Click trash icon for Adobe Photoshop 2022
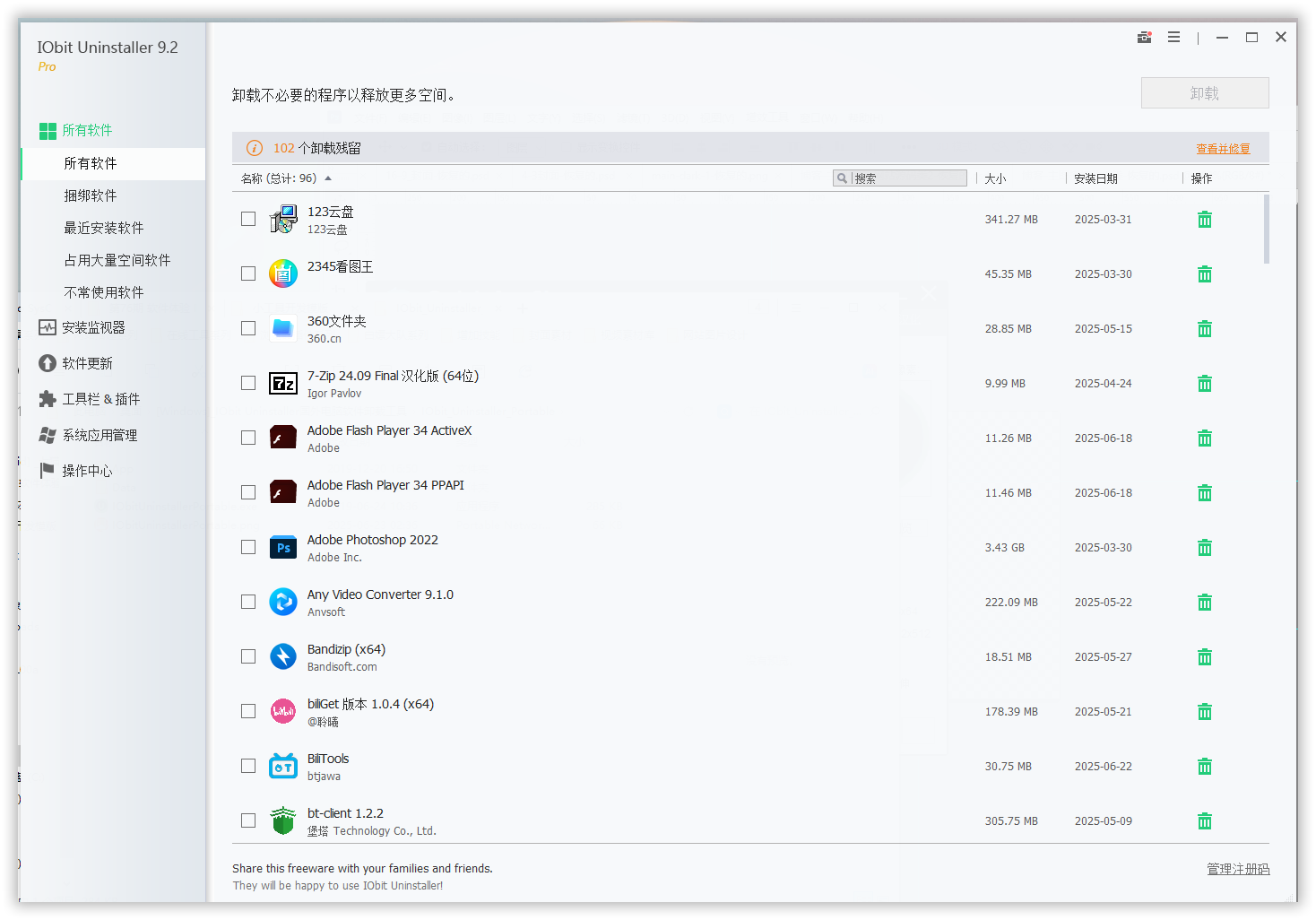This screenshot has height=920, width=1316. [x=1205, y=548]
